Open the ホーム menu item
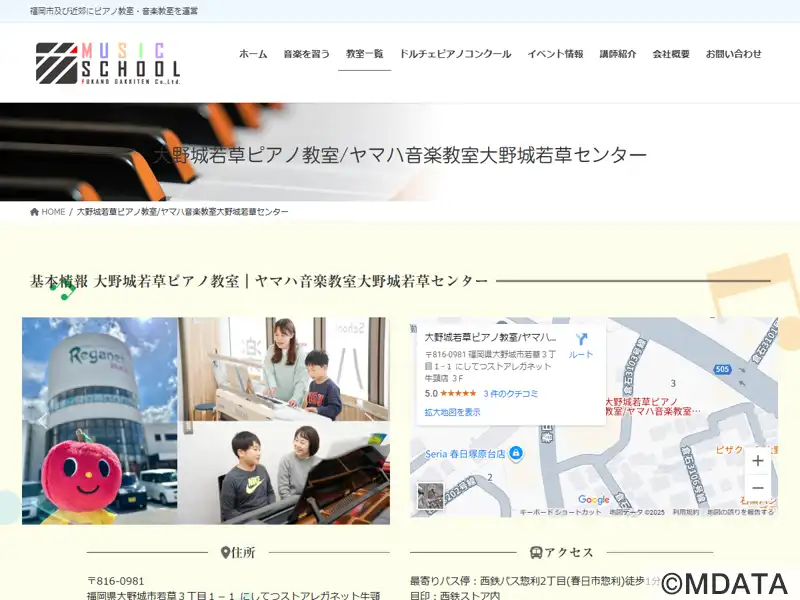 coord(253,54)
